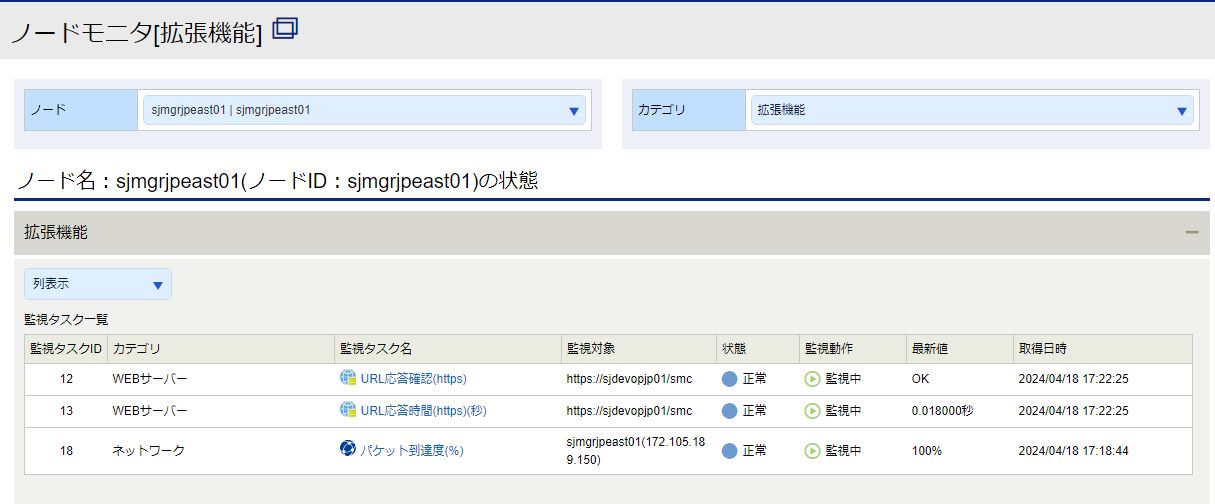Open the 列表示 column display dropdown
1215x504 pixels.
[x=98, y=284]
